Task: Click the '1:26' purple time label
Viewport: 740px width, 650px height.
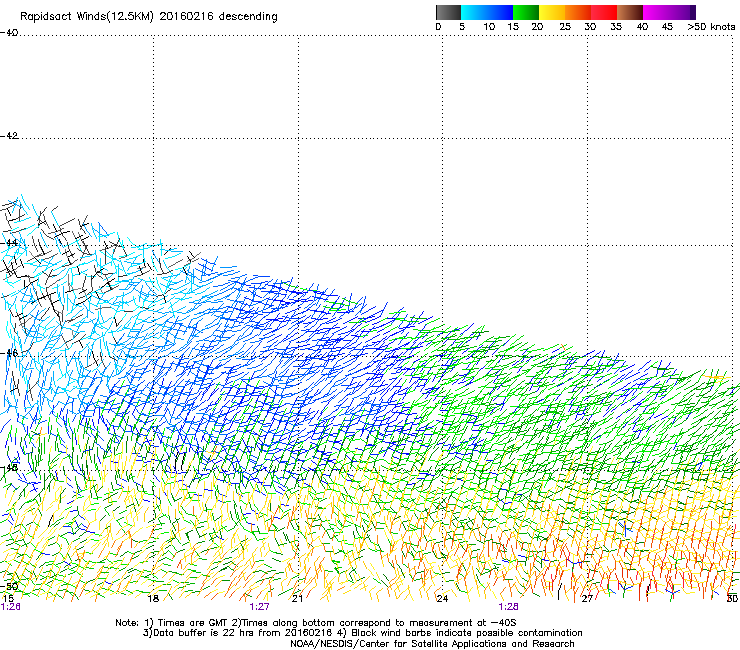Action: tap(10, 607)
